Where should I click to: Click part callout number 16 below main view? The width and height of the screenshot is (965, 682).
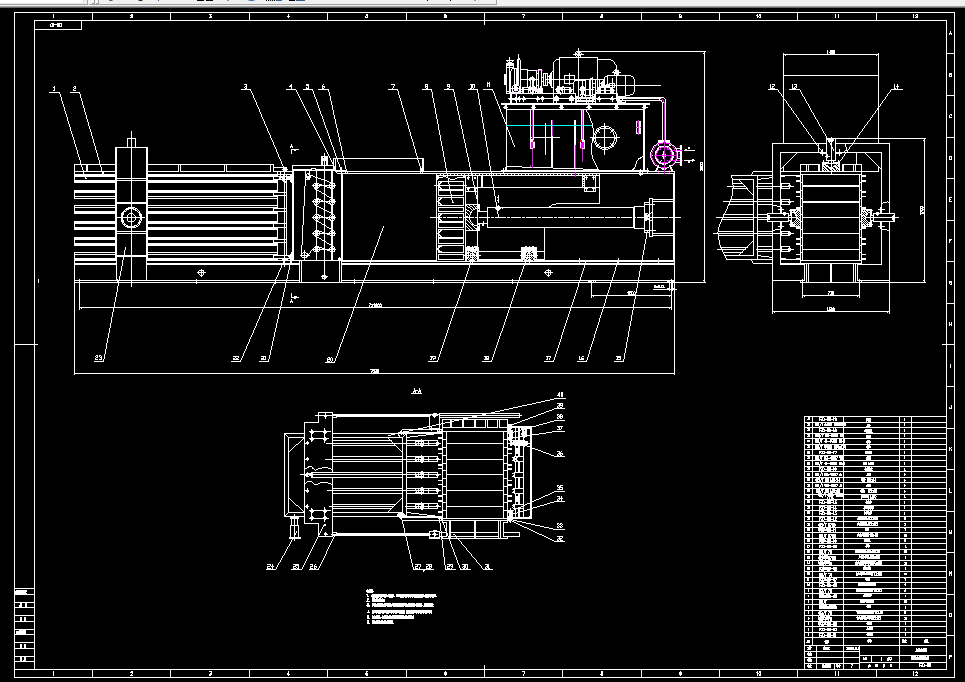pyautogui.click(x=582, y=358)
